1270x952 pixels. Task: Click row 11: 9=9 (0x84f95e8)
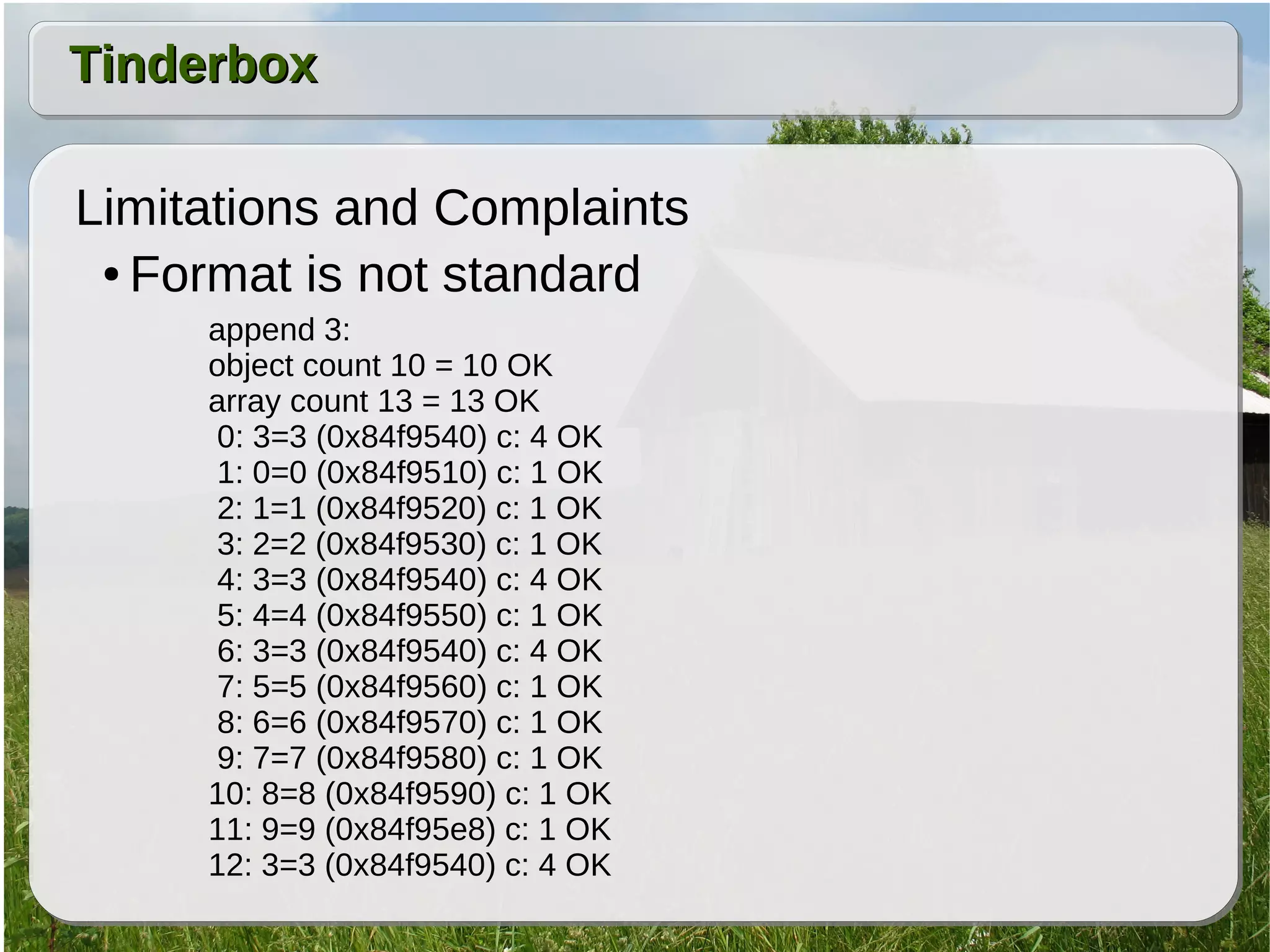point(410,829)
